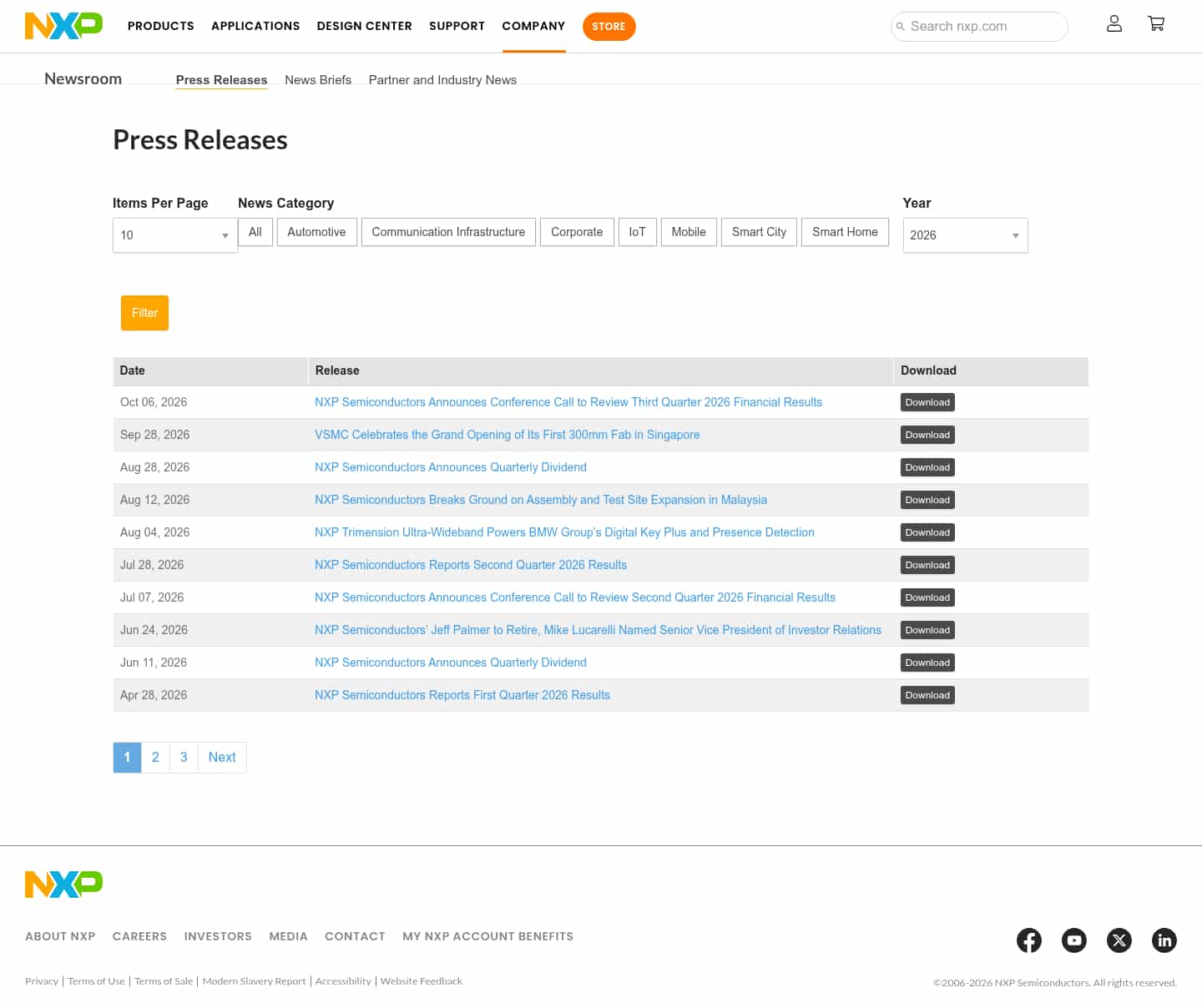Click the orange Filter button
Viewport: 1202px width, 1008px height.
click(144, 313)
